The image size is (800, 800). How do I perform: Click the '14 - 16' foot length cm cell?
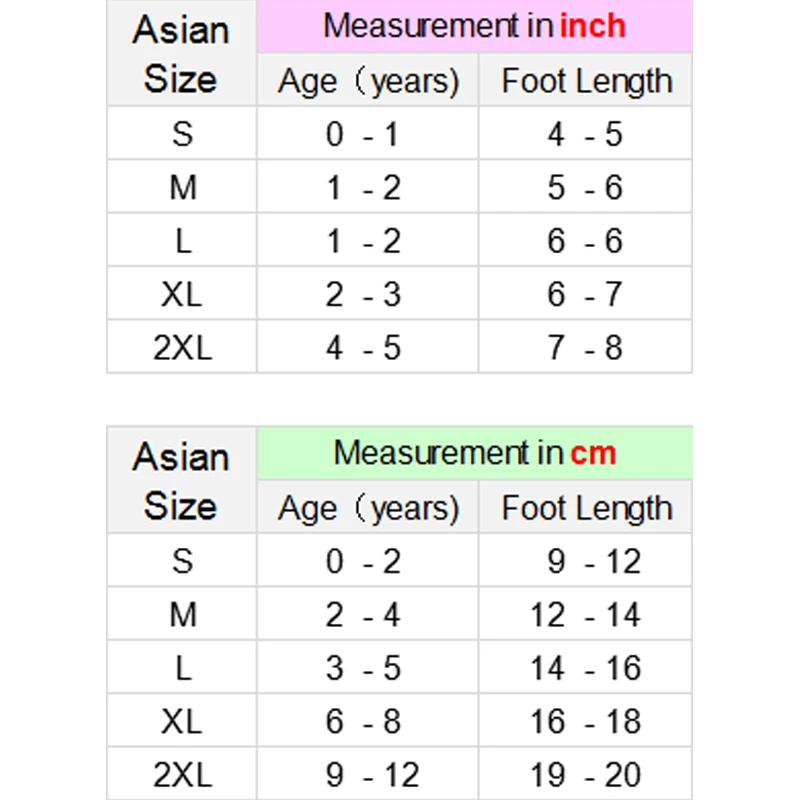586,667
